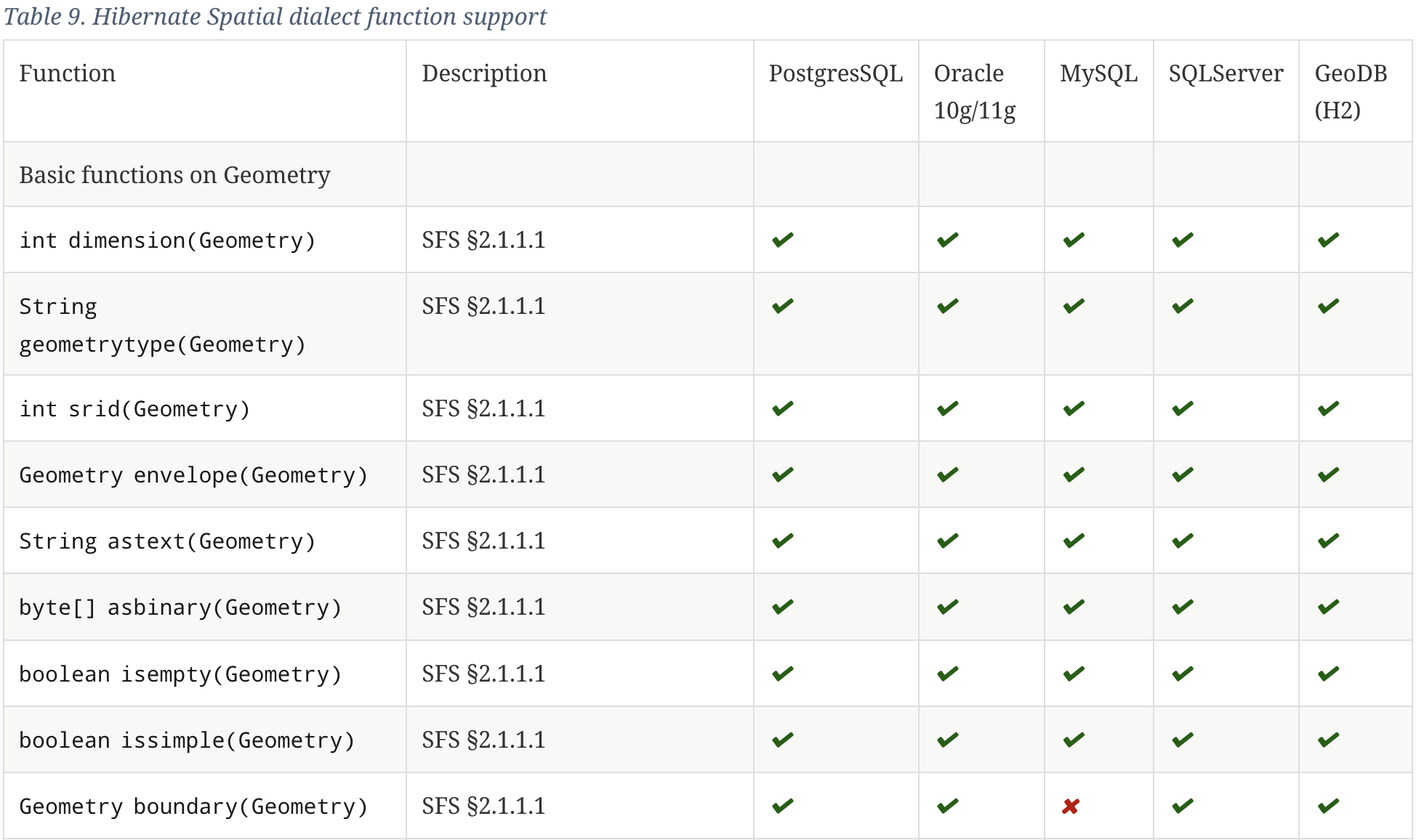Click the MySQL checkmark for int dimension(Geometry)

pyautogui.click(x=1074, y=240)
